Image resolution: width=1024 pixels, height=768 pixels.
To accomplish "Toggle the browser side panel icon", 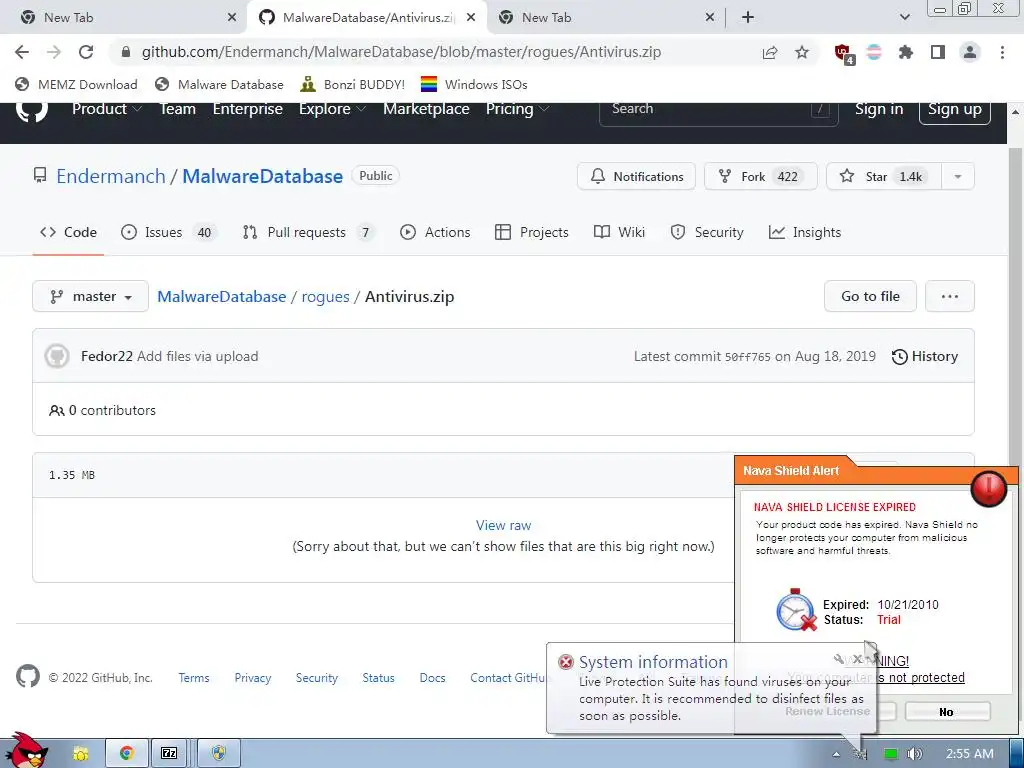I will [x=938, y=52].
